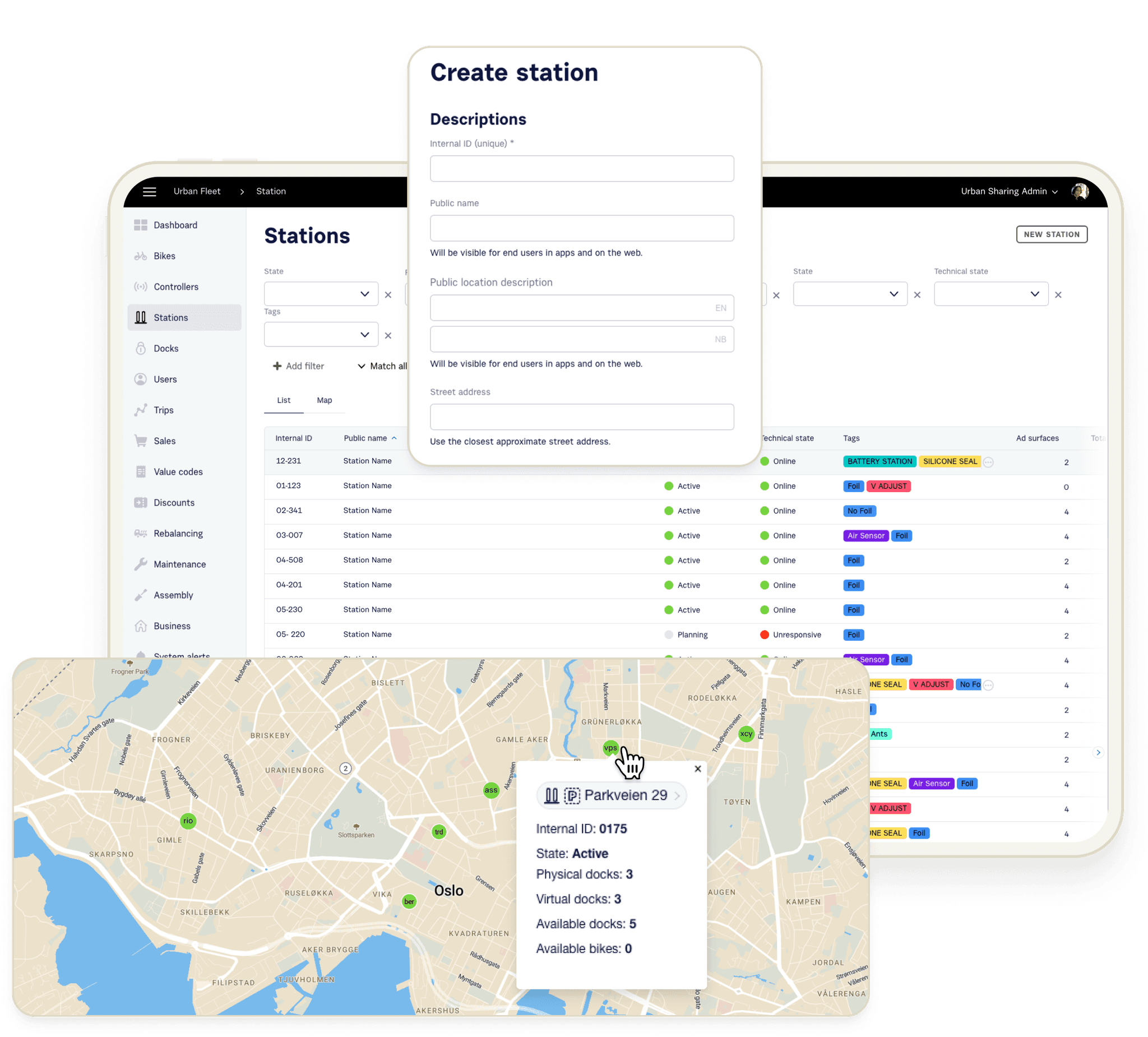Viewport: 1148px width, 1037px height.
Task: Click the Public name input field
Action: pyautogui.click(x=581, y=228)
